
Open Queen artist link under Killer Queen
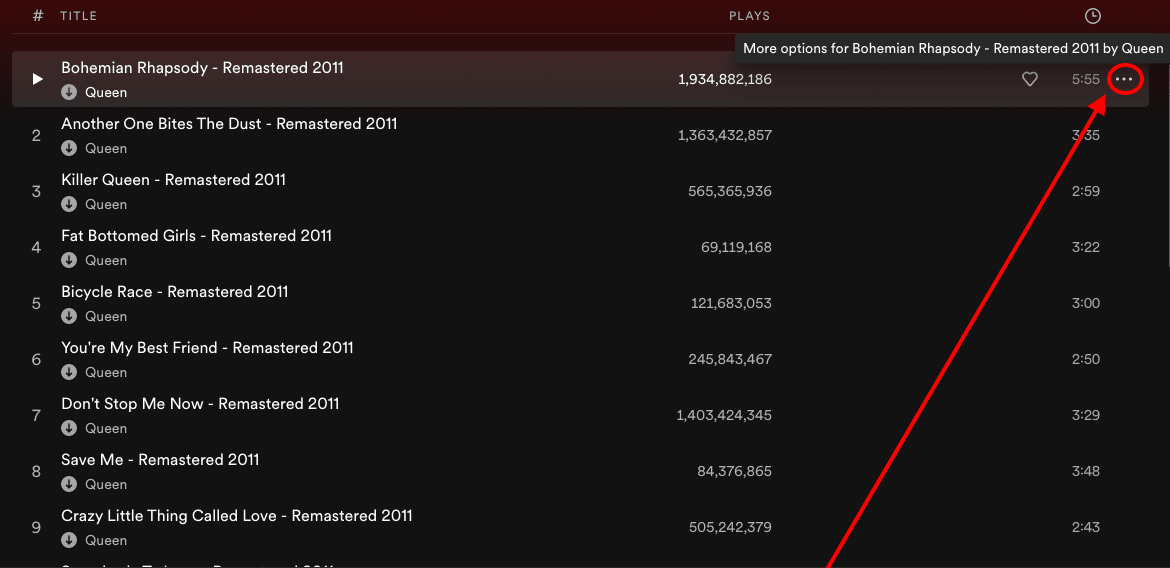click(x=106, y=205)
